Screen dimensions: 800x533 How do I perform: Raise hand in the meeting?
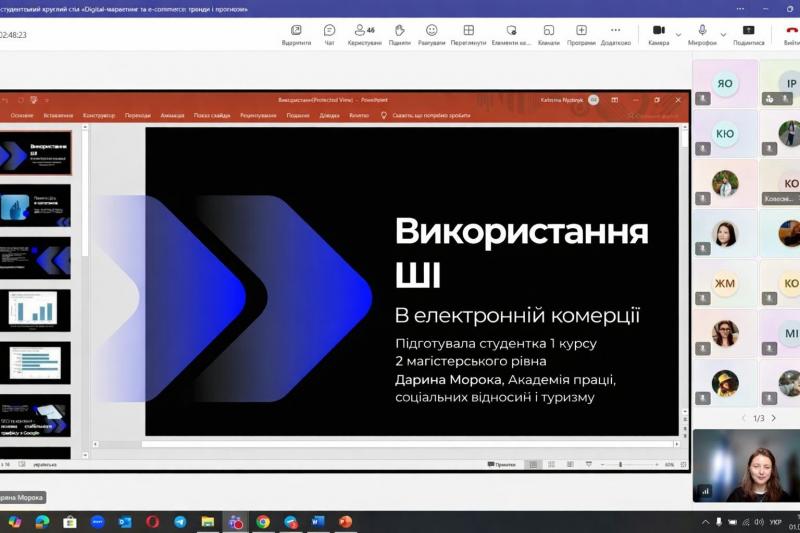coord(399,34)
